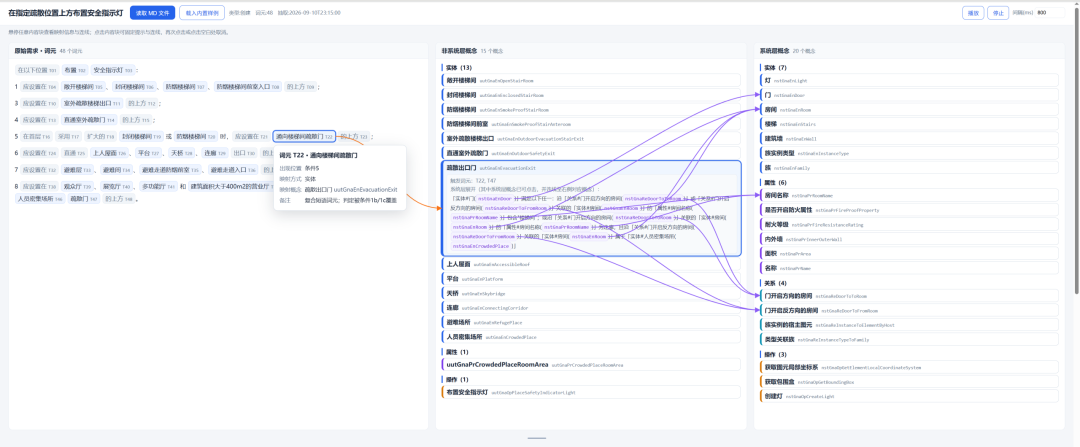Stop playback with the 停止 button
Viewport: 1080px width, 447px height.
point(996,12)
